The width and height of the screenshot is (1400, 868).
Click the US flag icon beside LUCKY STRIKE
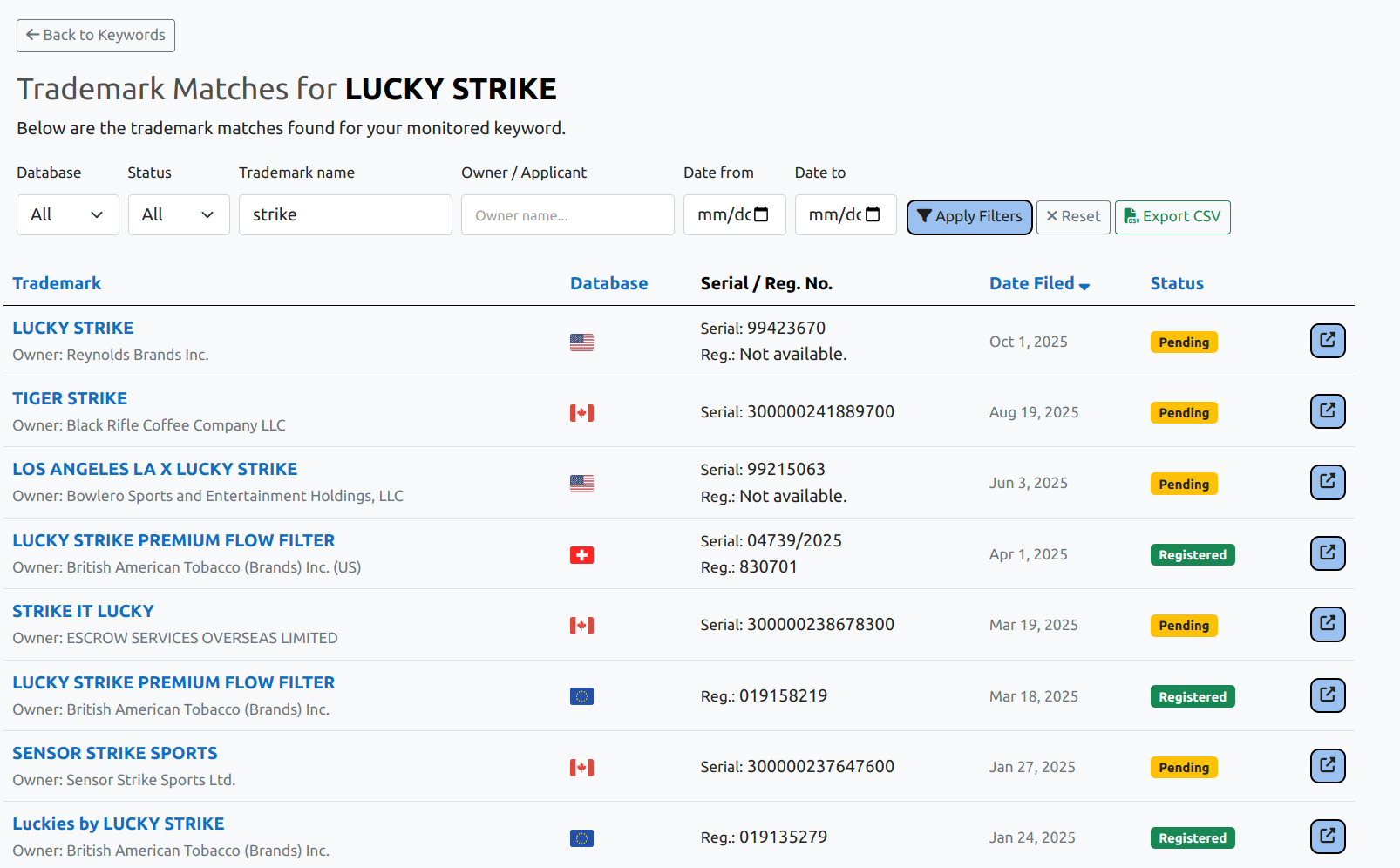pos(582,342)
